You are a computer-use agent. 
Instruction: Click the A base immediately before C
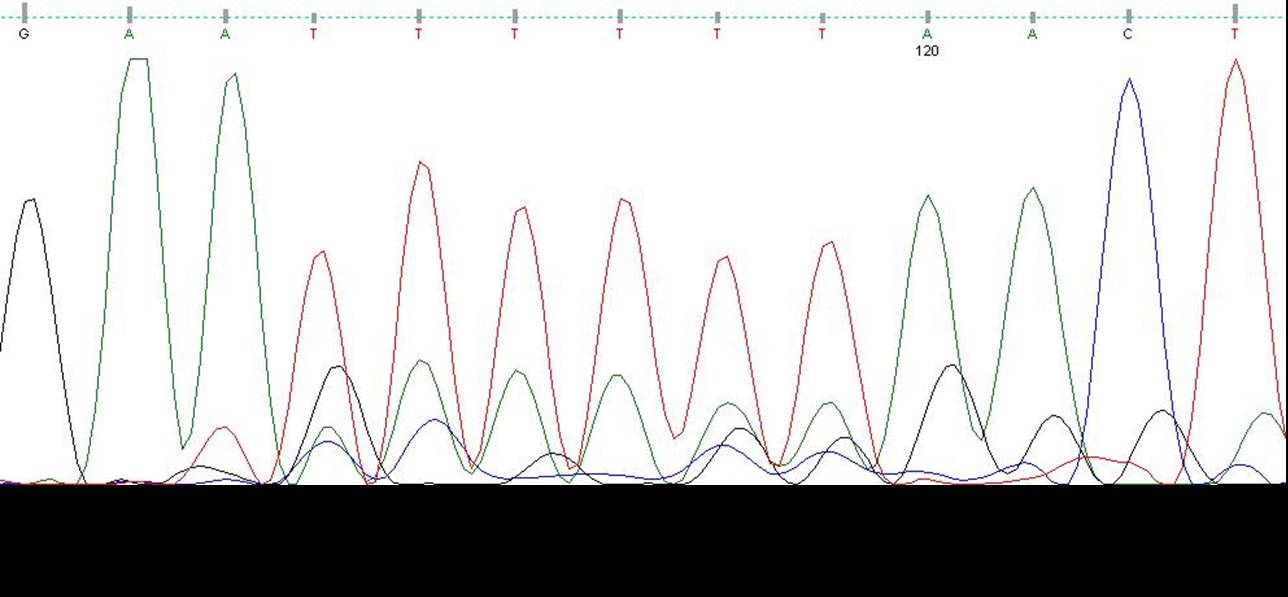click(1032, 34)
